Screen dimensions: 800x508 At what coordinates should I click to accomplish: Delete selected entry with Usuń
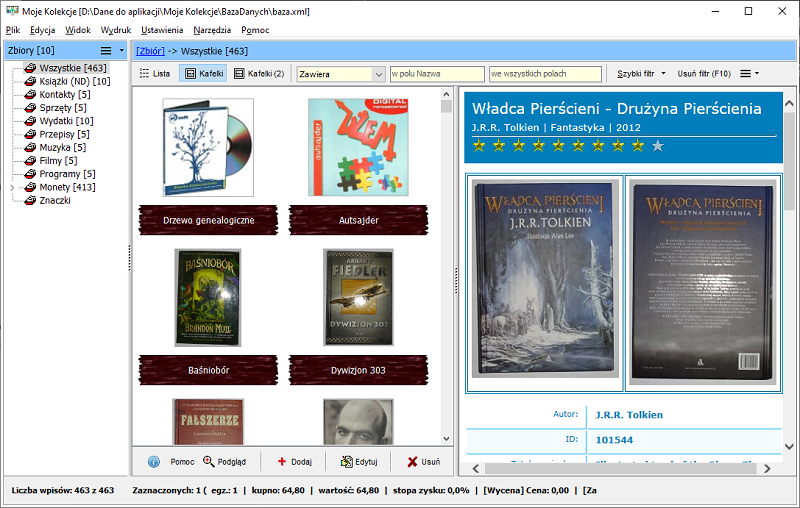[423, 462]
